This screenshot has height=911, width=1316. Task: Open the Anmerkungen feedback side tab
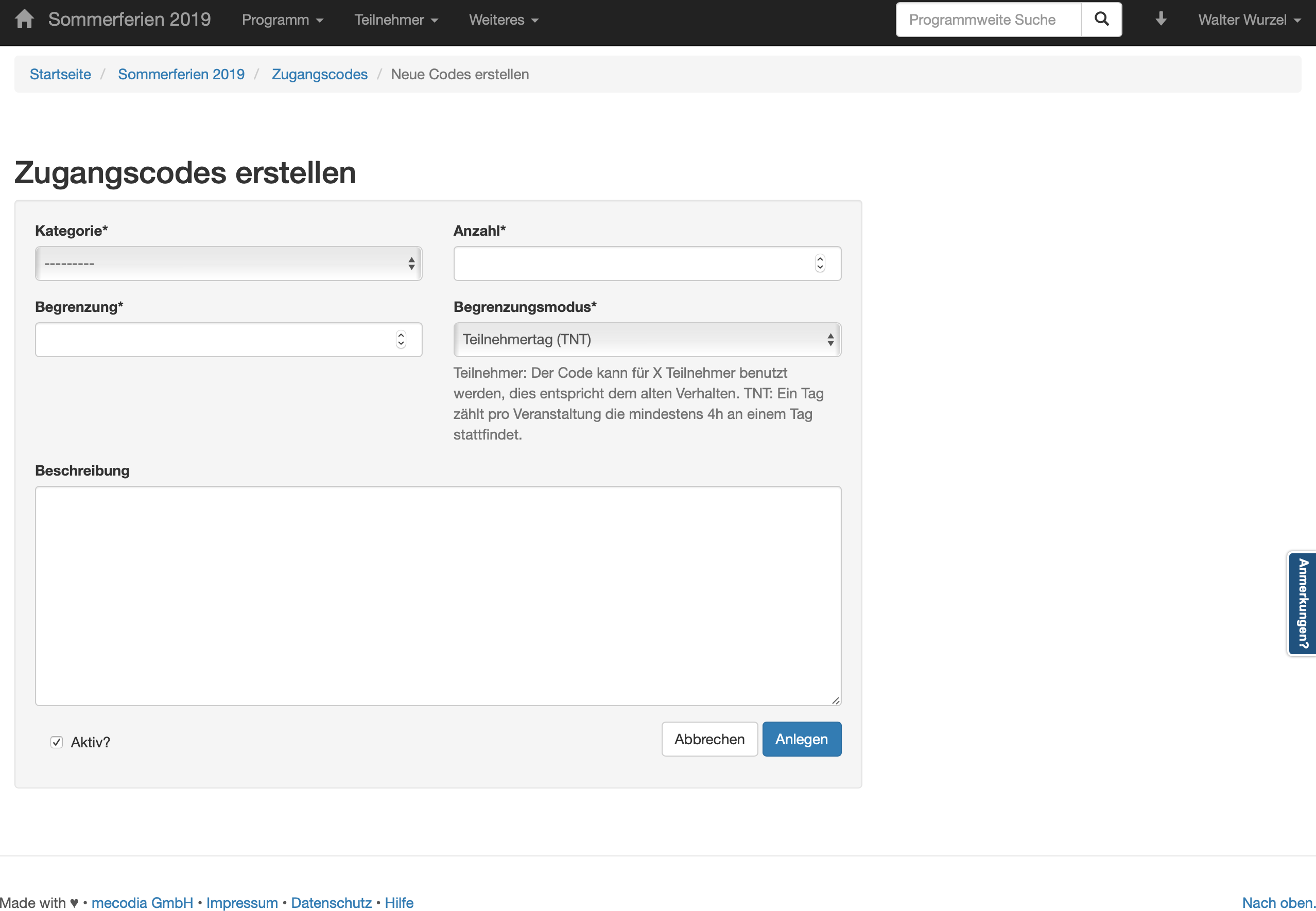tap(1302, 604)
